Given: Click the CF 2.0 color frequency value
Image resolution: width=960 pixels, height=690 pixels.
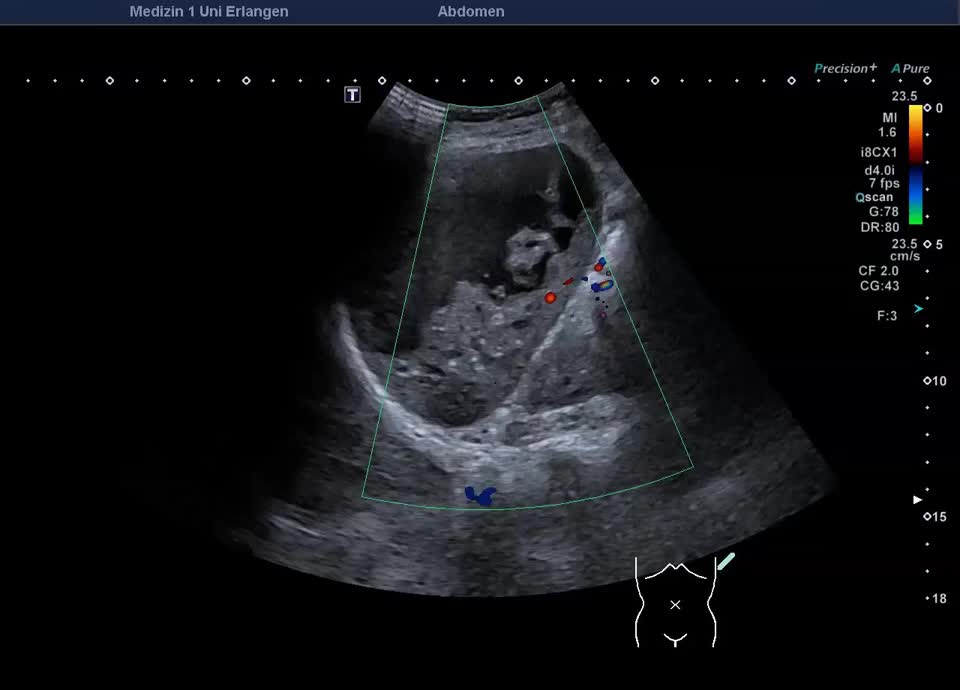Looking at the screenshot, I should point(878,271).
